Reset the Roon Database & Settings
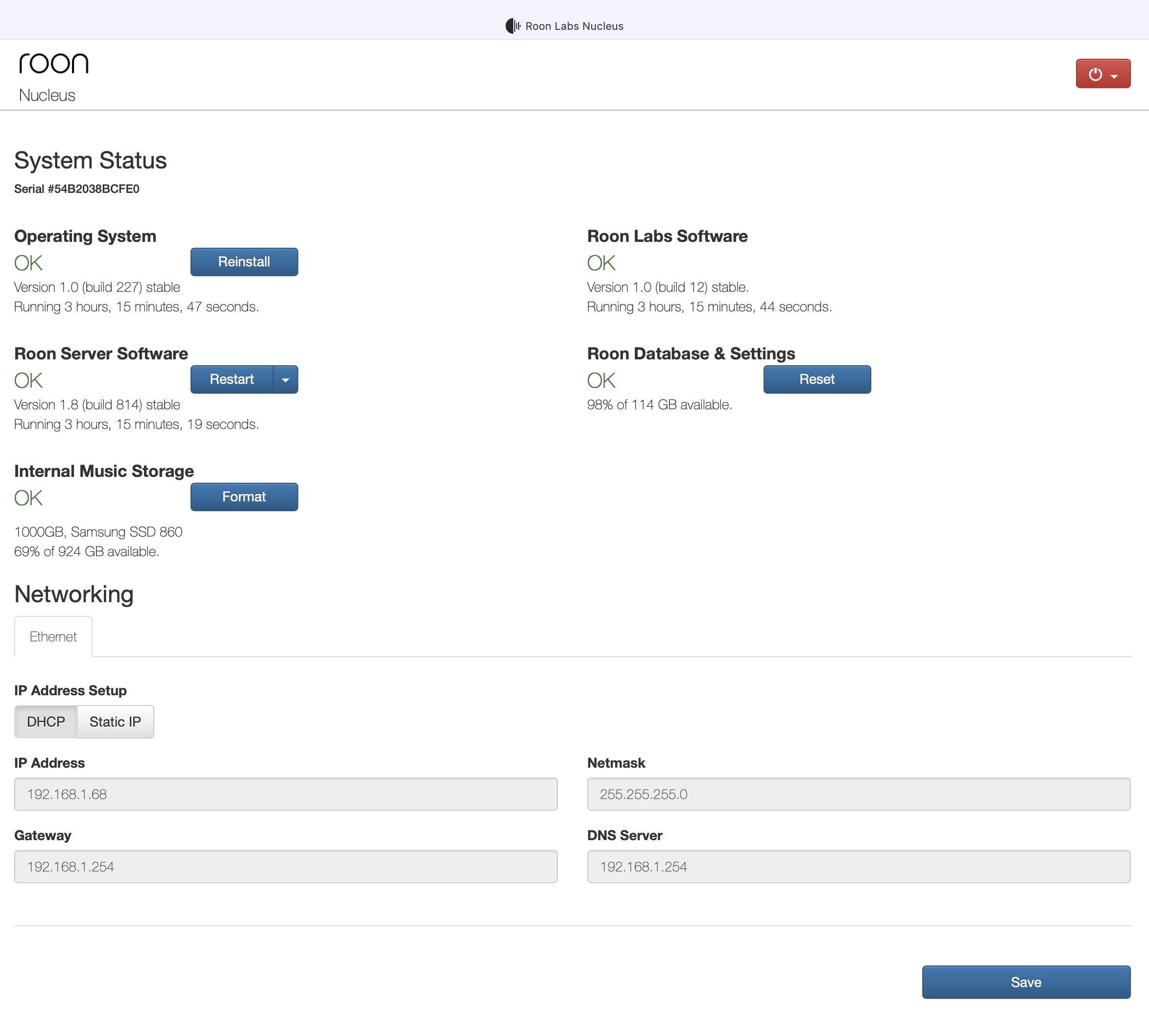Image resolution: width=1149 pixels, height=1036 pixels. click(x=816, y=379)
